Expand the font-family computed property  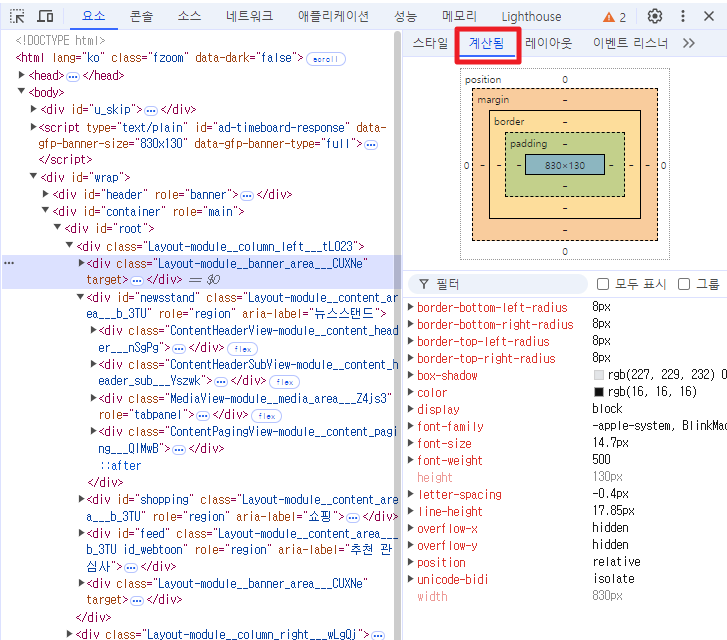(411, 426)
